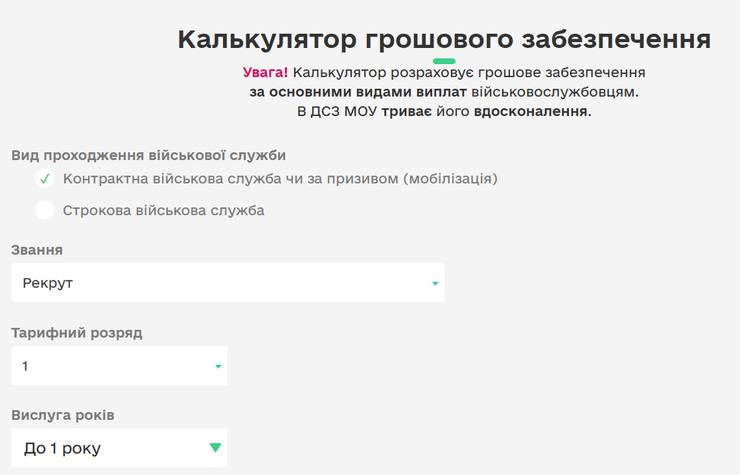Click the Контрактна військова служба option label
Image resolution: width=740 pixels, height=475 pixels.
click(280, 179)
